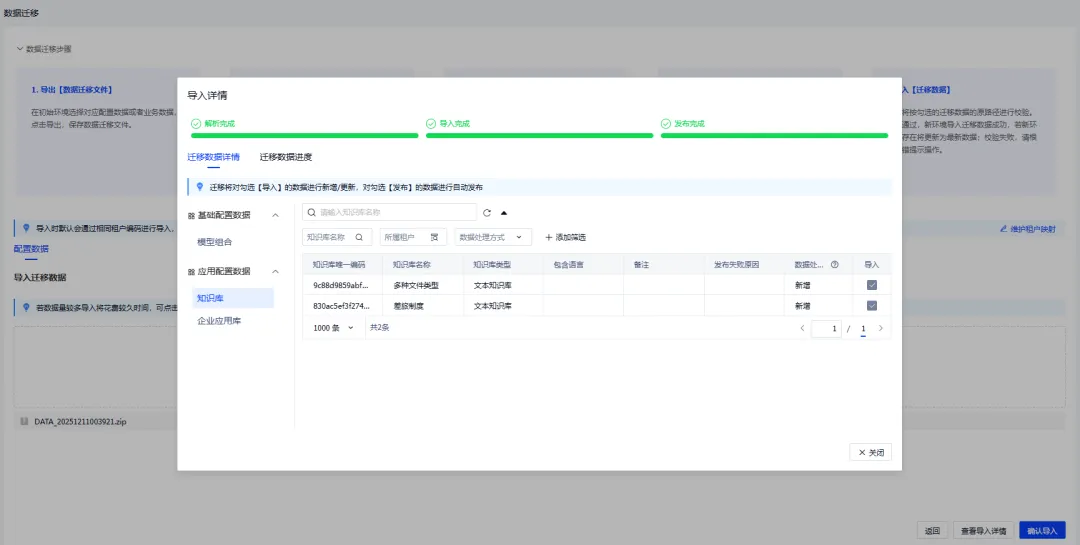Image resolution: width=1080 pixels, height=545 pixels.
Task: Click the cell 830ac5ef3f274...
Action: 342,306
